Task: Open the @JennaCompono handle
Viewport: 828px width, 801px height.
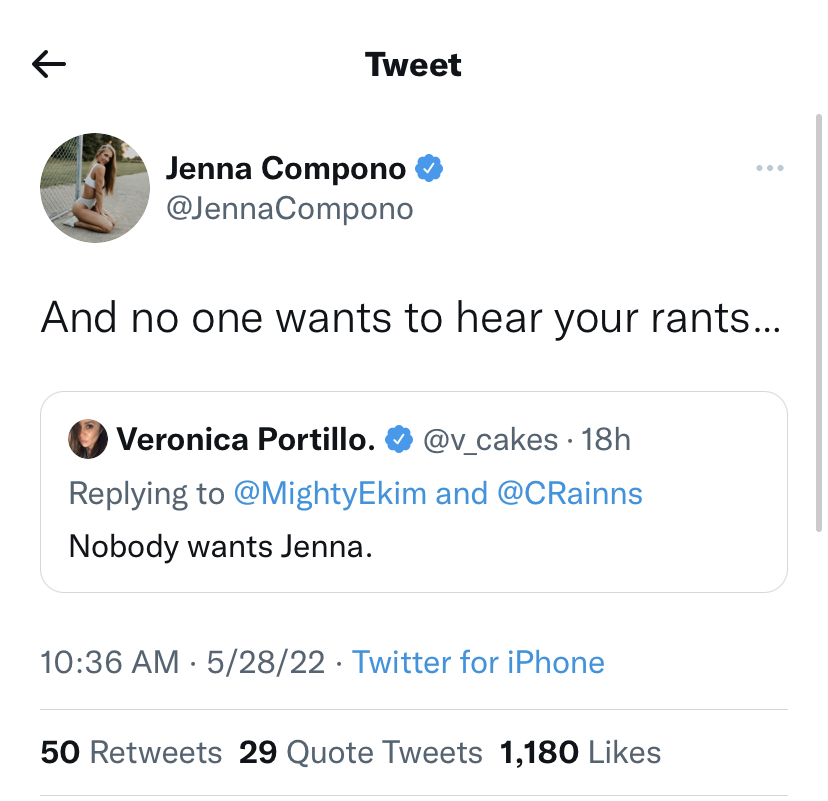Action: [289, 209]
